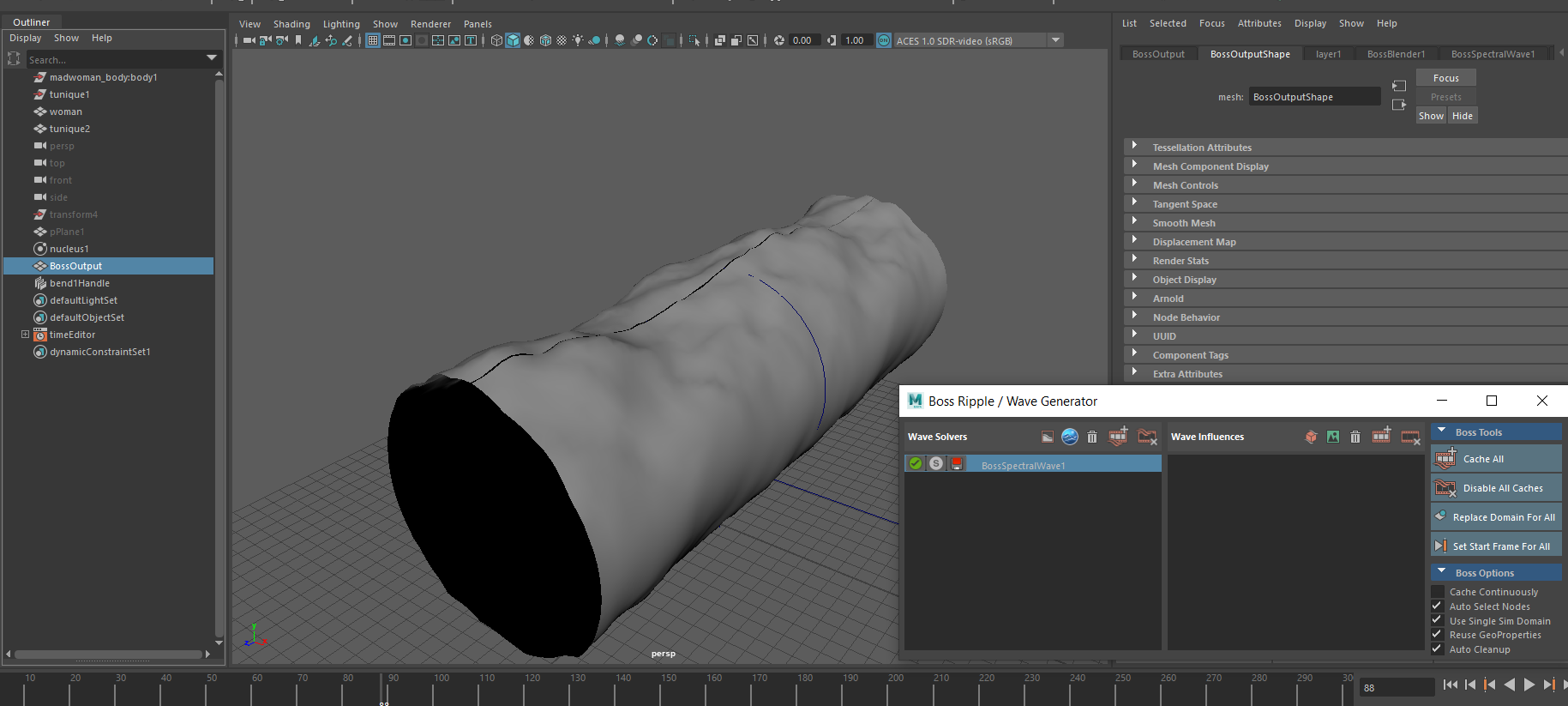Open the Attributes menu in Attribute Editor
This screenshot has height=706, width=1568.
tap(1259, 23)
